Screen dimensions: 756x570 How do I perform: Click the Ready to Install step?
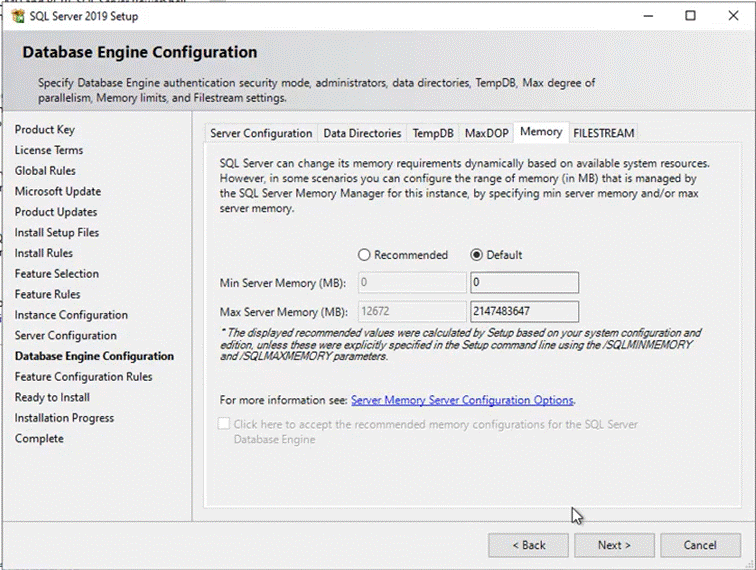[52, 397]
